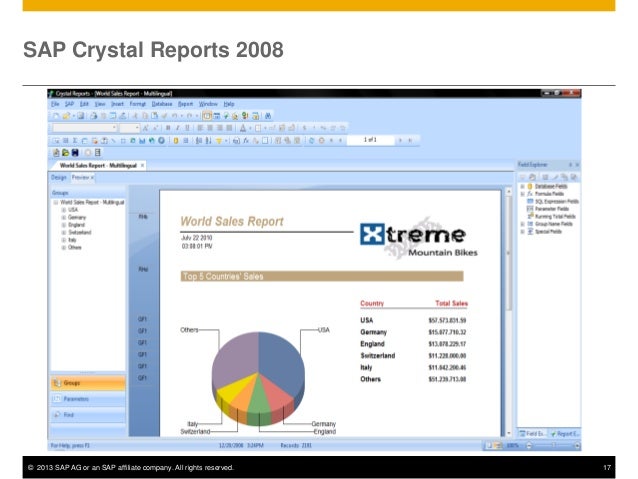The height and width of the screenshot is (479, 638).
Task: Open the Report menu
Action: (x=185, y=104)
